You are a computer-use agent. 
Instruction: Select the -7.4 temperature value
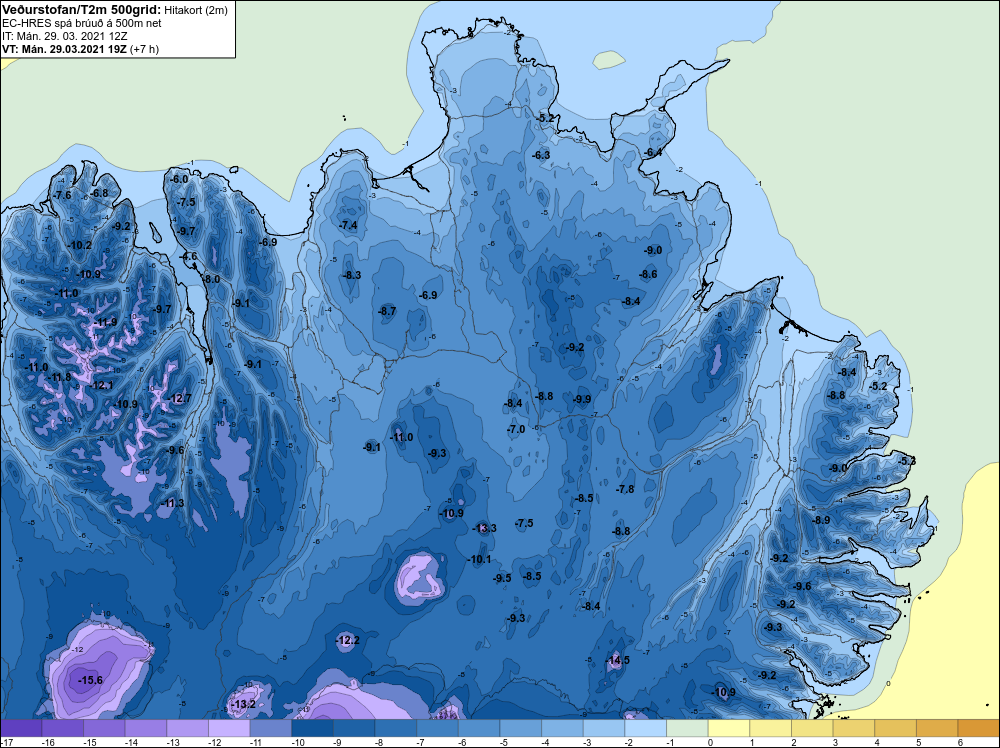(348, 225)
